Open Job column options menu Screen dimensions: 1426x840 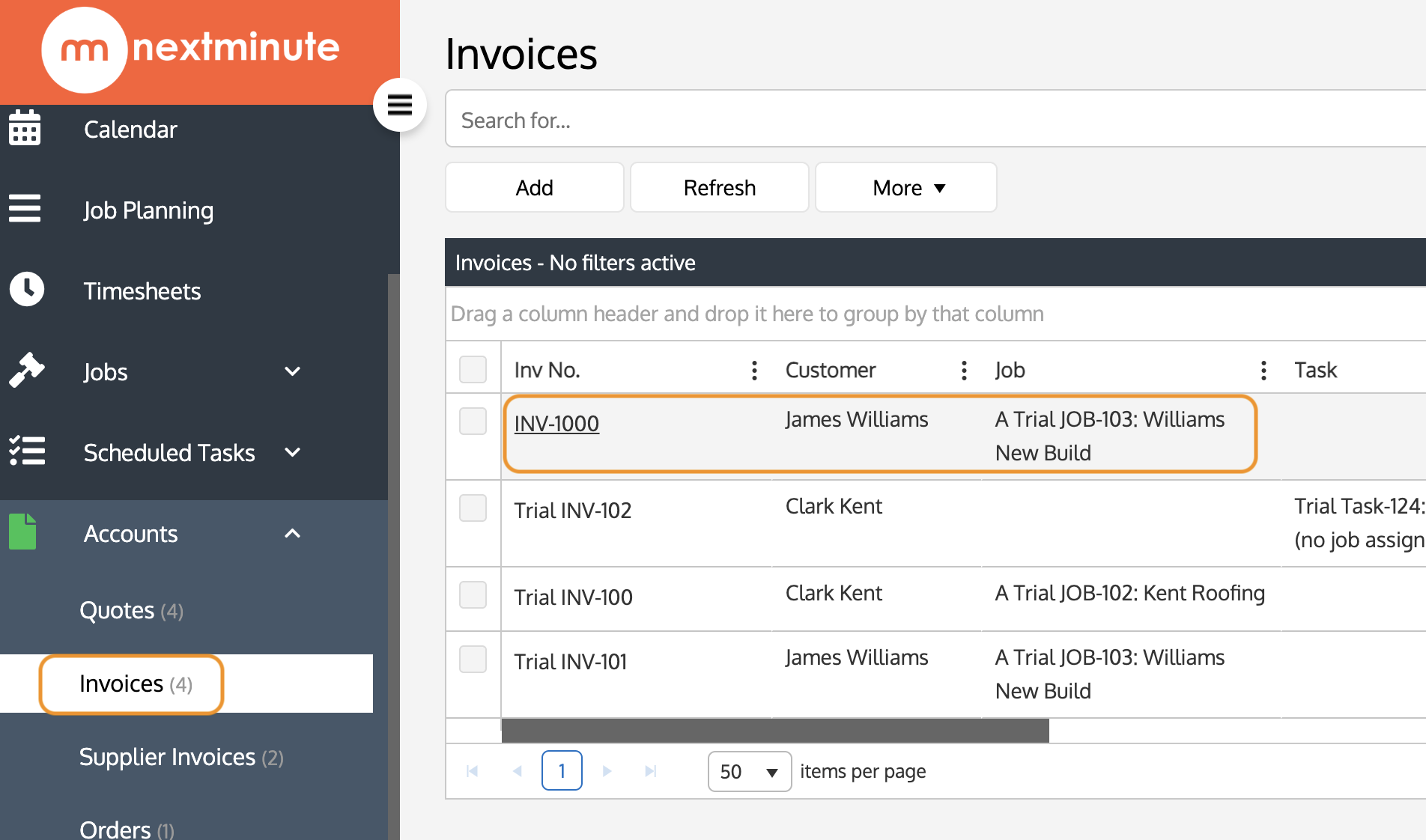tap(1263, 370)
